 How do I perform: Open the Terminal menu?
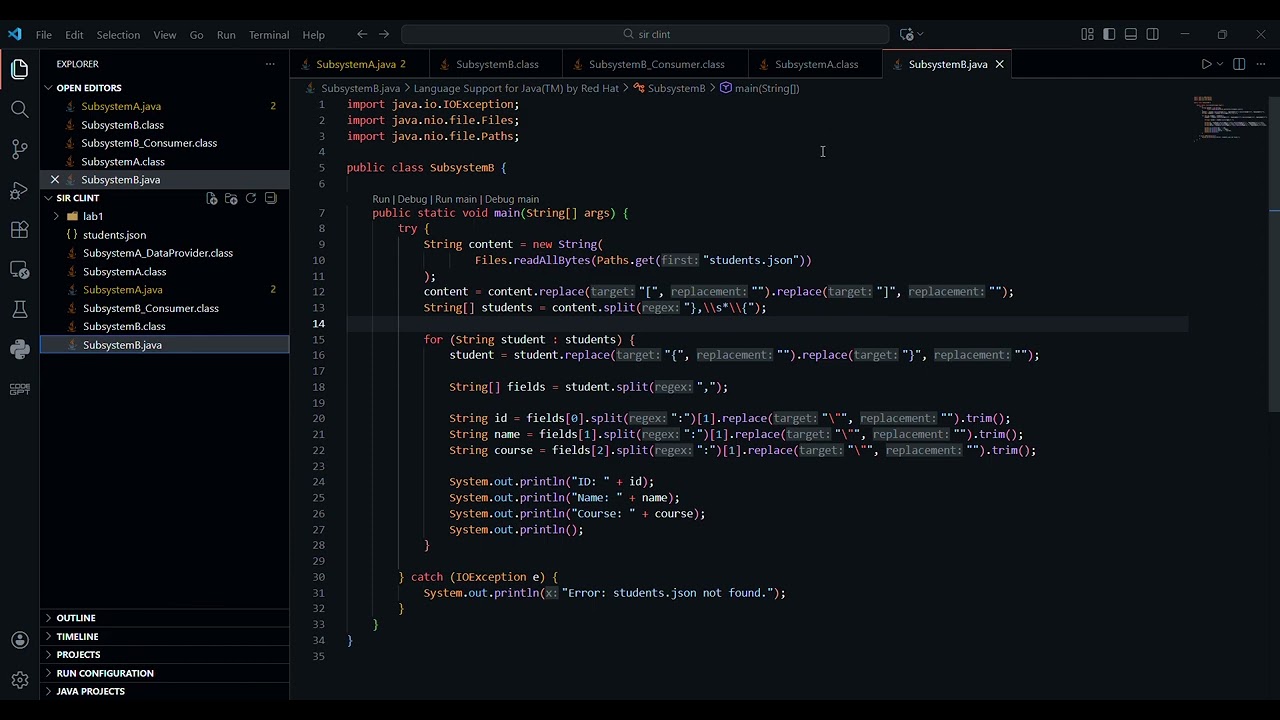[x=269, y=34]
